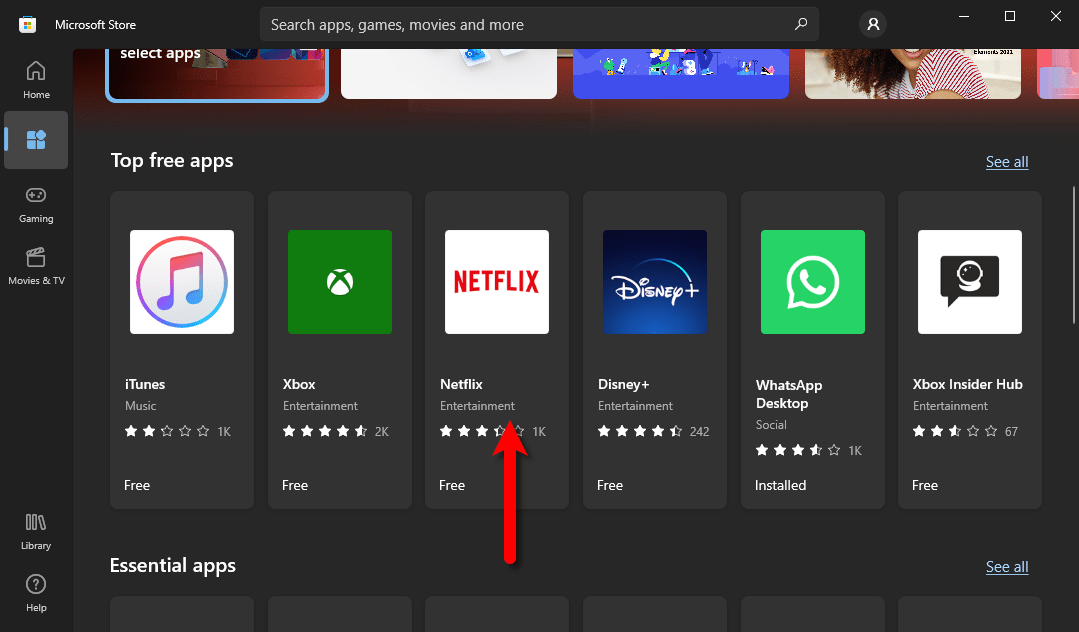Click WhatsApp Desktop star rating
Viewport: 1079px width, 632px height.
[x=798, y=450]
